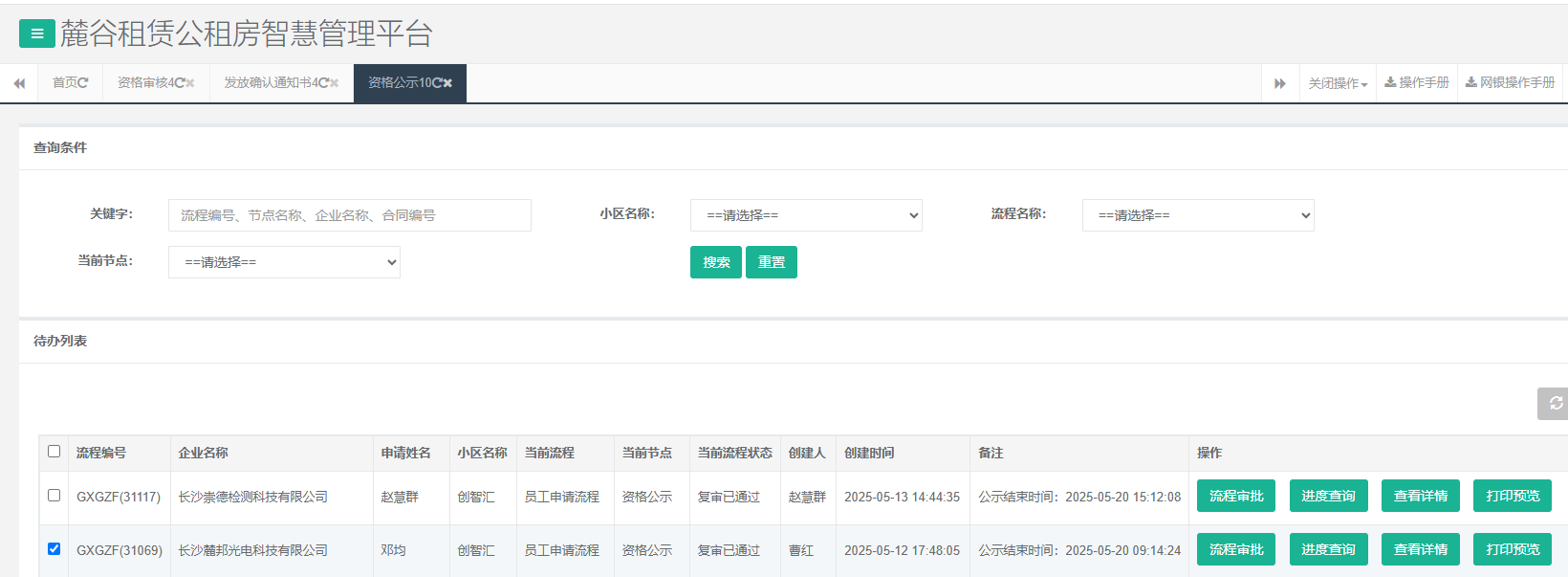1568x577 pixels.
Task: Toggle the hamburger sidebar menu button
Action: pyautogui.click(x=36, y=33)
